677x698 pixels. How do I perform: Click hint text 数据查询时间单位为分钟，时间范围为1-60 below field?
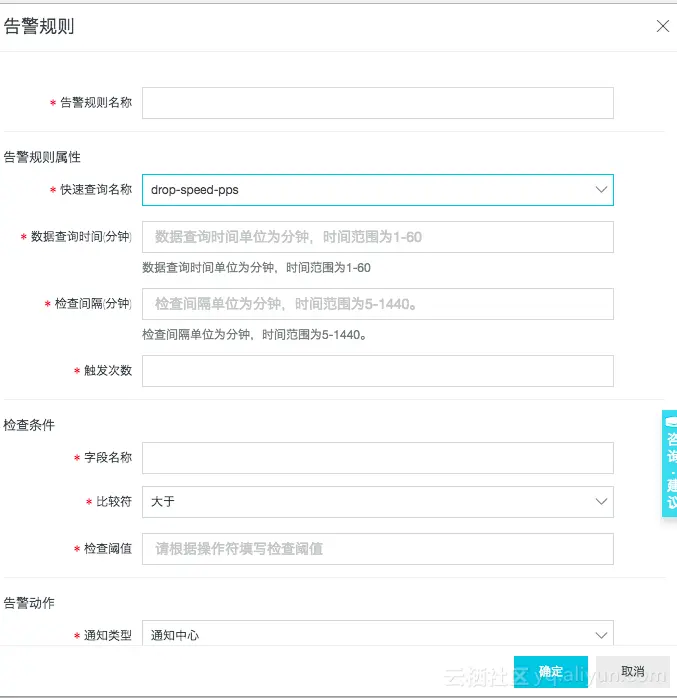tap(256, 268)
